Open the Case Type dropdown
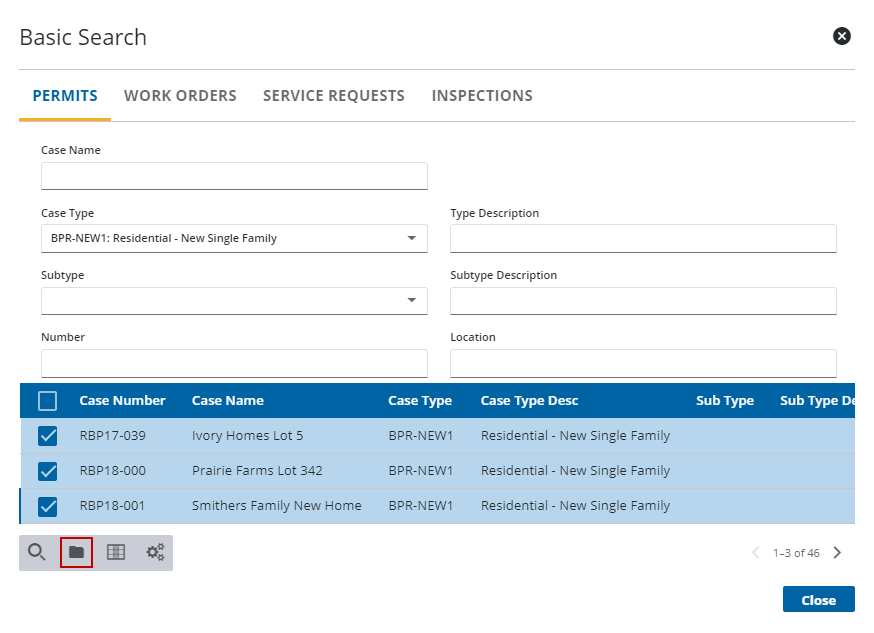874x633 pixels. click(411, 238)
